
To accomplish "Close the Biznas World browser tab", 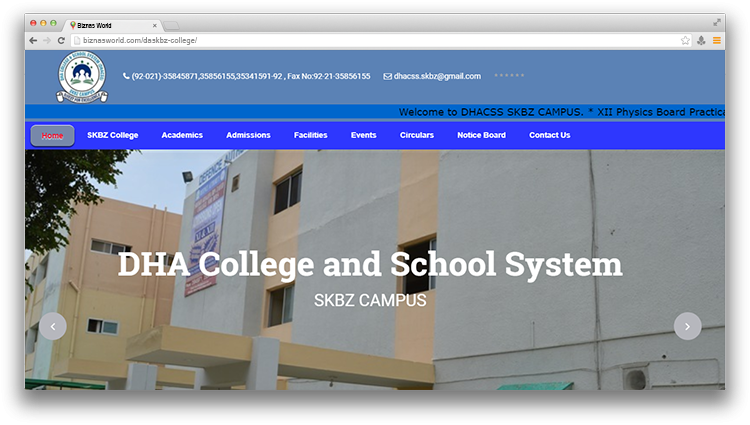I will click(x=154, y=23).
